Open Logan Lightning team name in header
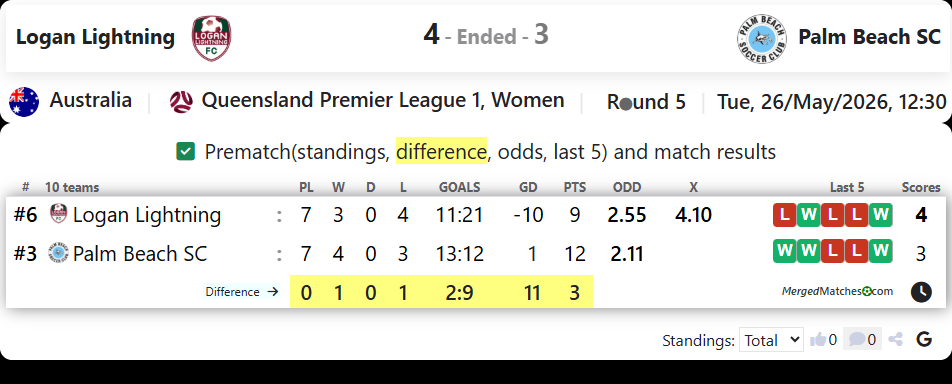The width and height of the screenshot is (952, 384). point(95,37)
